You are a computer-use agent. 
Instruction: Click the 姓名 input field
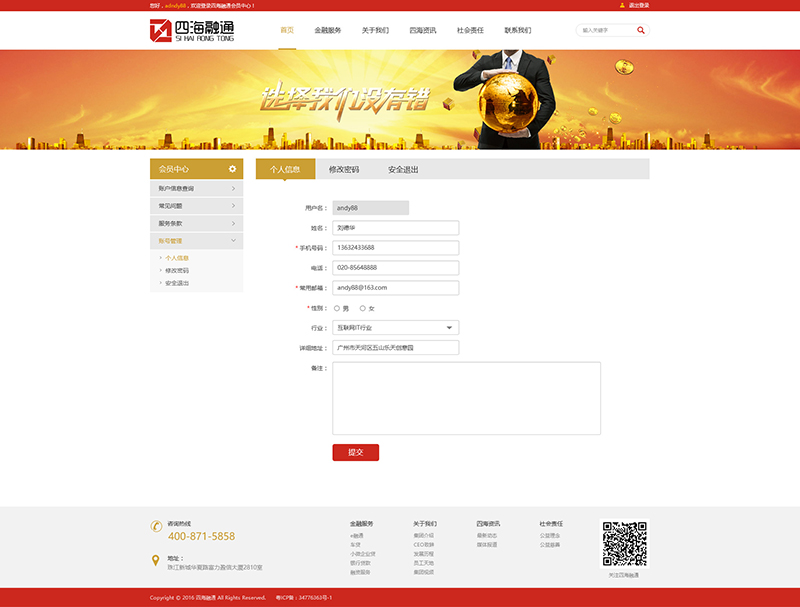395,227
